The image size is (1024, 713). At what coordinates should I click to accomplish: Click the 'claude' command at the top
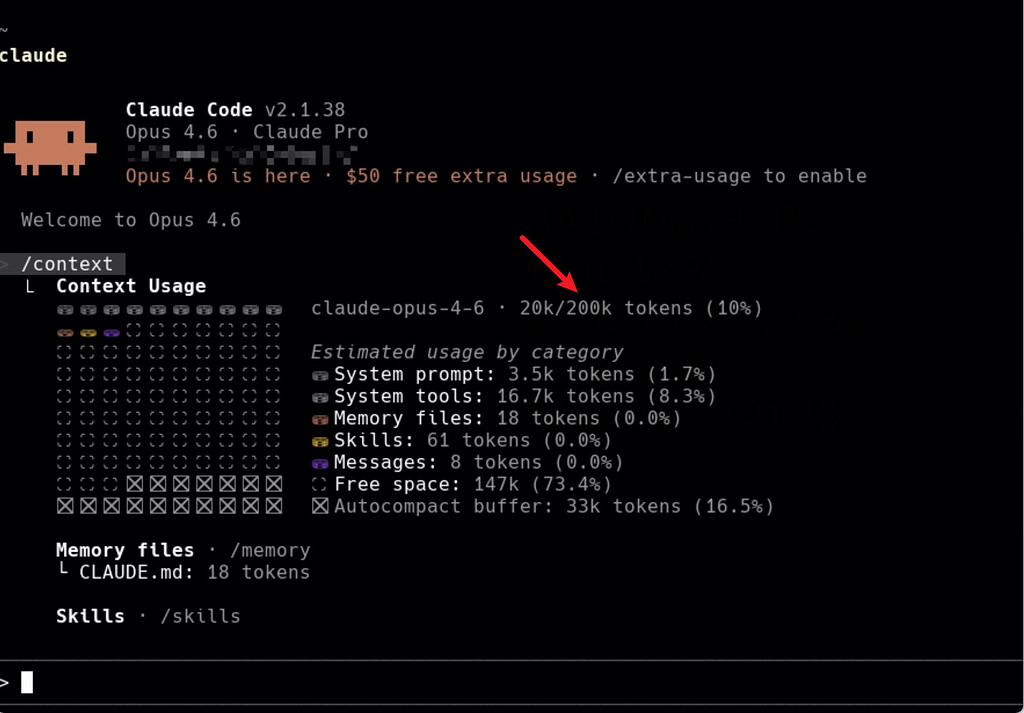click(33, 56)
